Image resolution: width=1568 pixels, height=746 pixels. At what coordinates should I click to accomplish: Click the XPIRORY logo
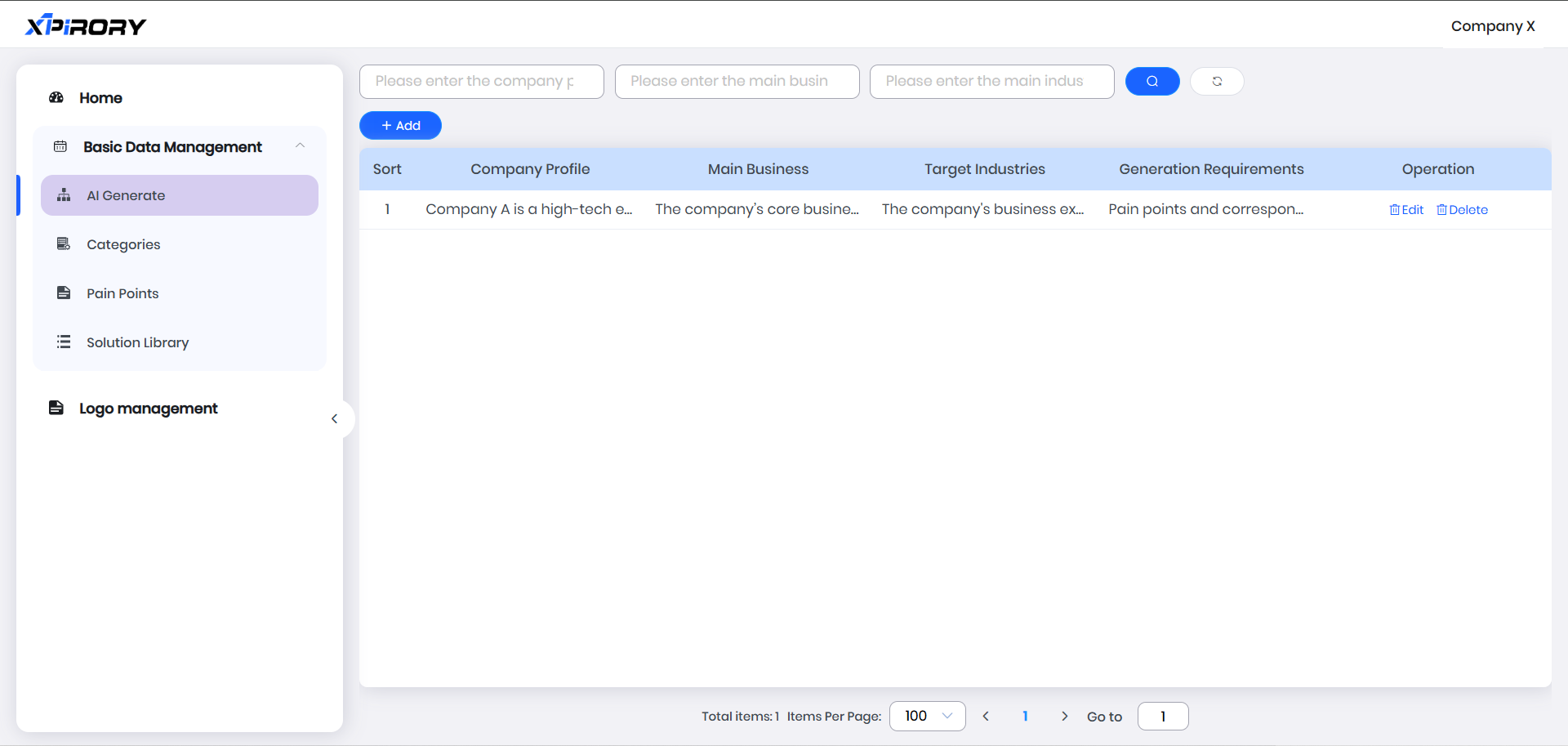[86, 26]
